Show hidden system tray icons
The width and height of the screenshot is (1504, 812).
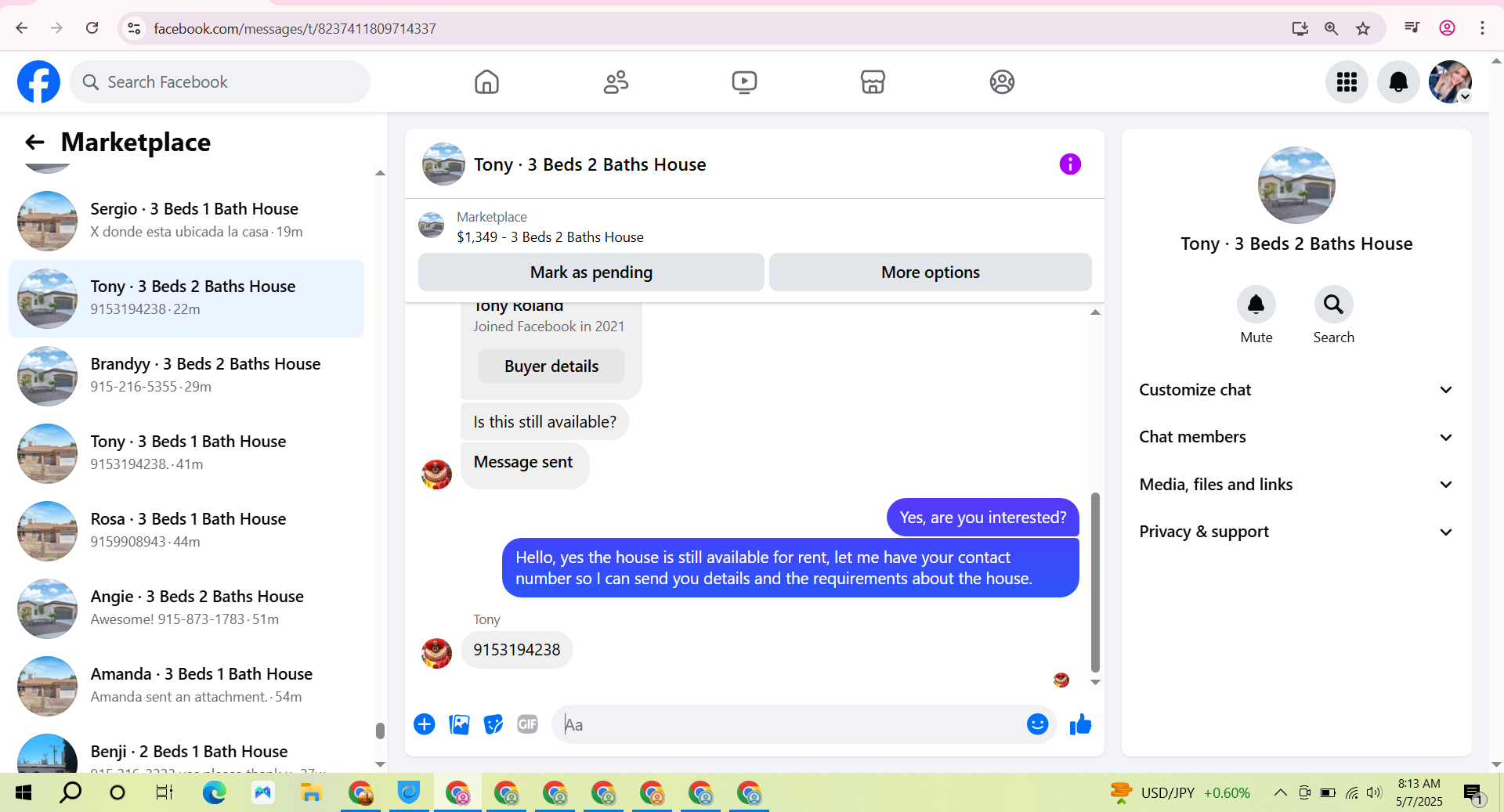[1280, 793]
